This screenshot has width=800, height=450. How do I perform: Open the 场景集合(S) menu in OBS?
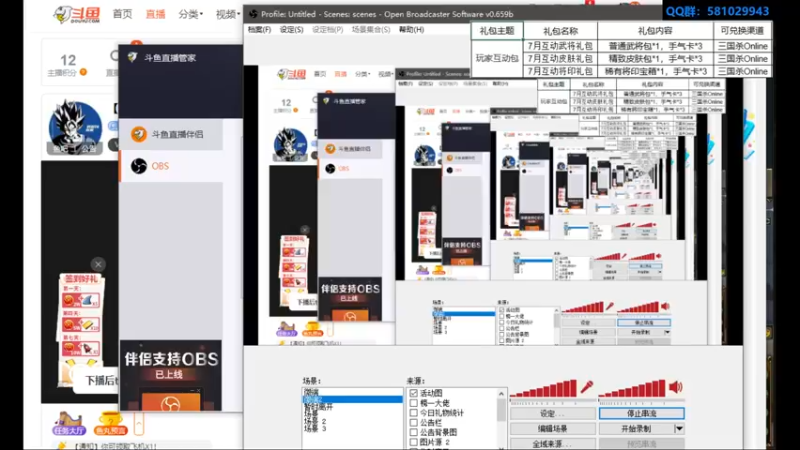[x=371, y=30]
